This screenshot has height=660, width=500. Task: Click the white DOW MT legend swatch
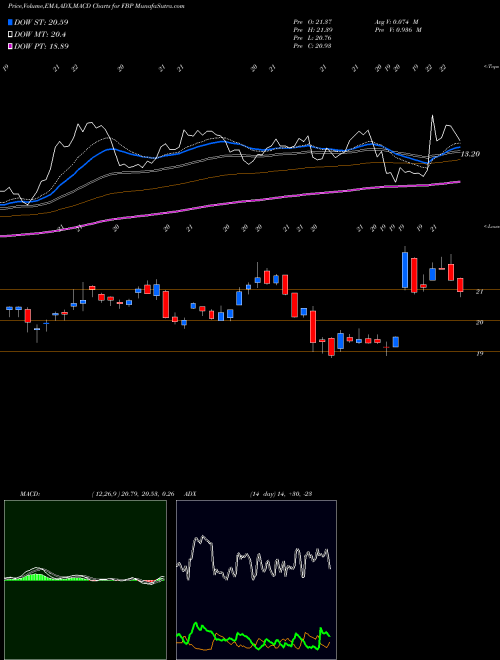(x=11, y=35)
